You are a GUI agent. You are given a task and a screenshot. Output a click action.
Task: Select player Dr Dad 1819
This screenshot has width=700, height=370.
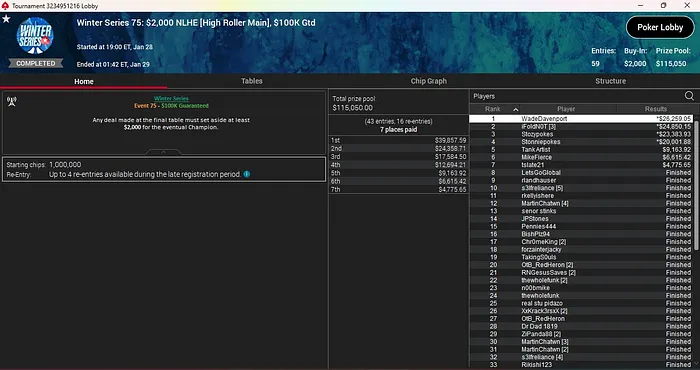pyautogui.click(x=581, y=326)
